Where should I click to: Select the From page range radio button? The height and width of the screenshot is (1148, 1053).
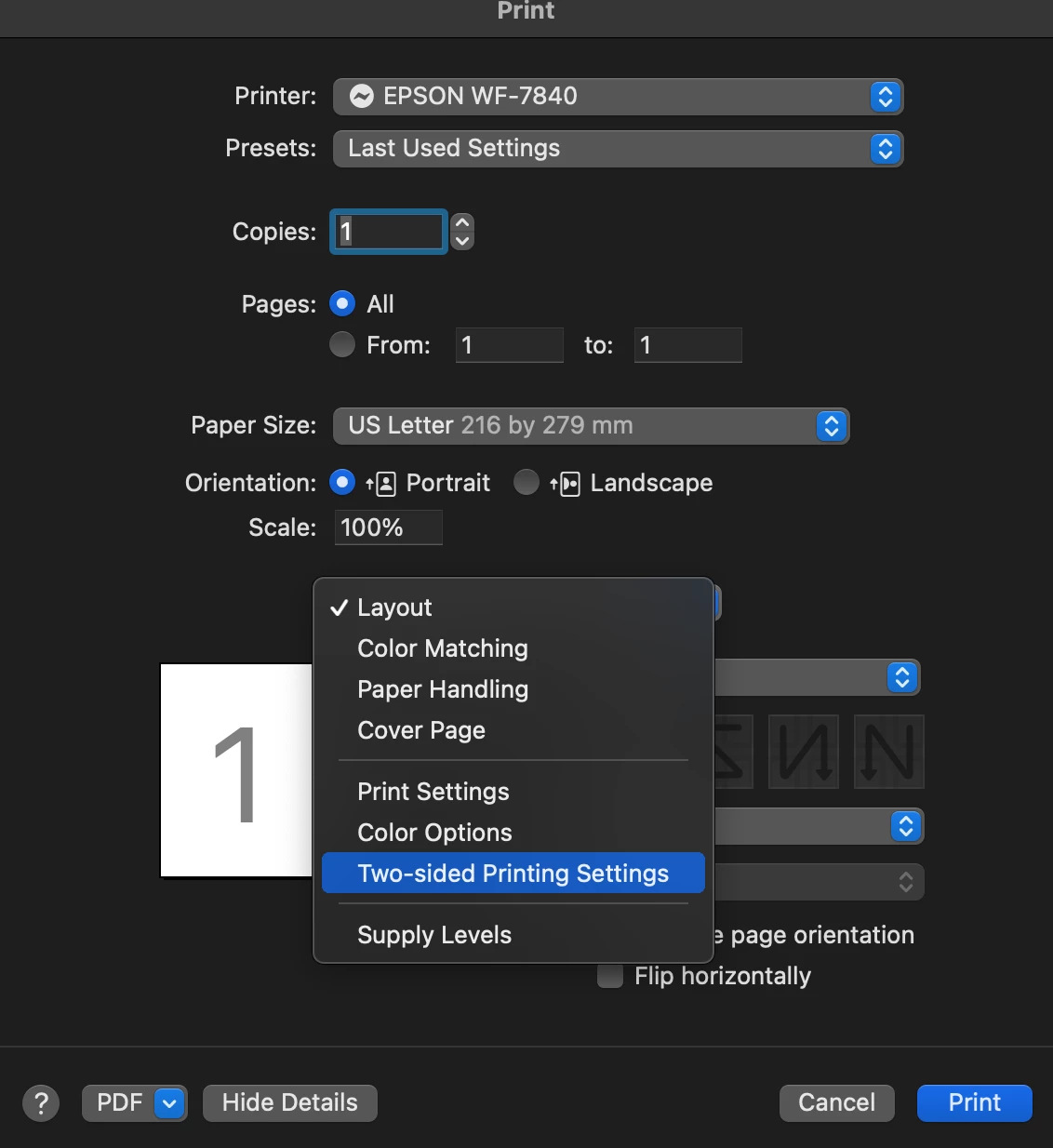[342, 344]
